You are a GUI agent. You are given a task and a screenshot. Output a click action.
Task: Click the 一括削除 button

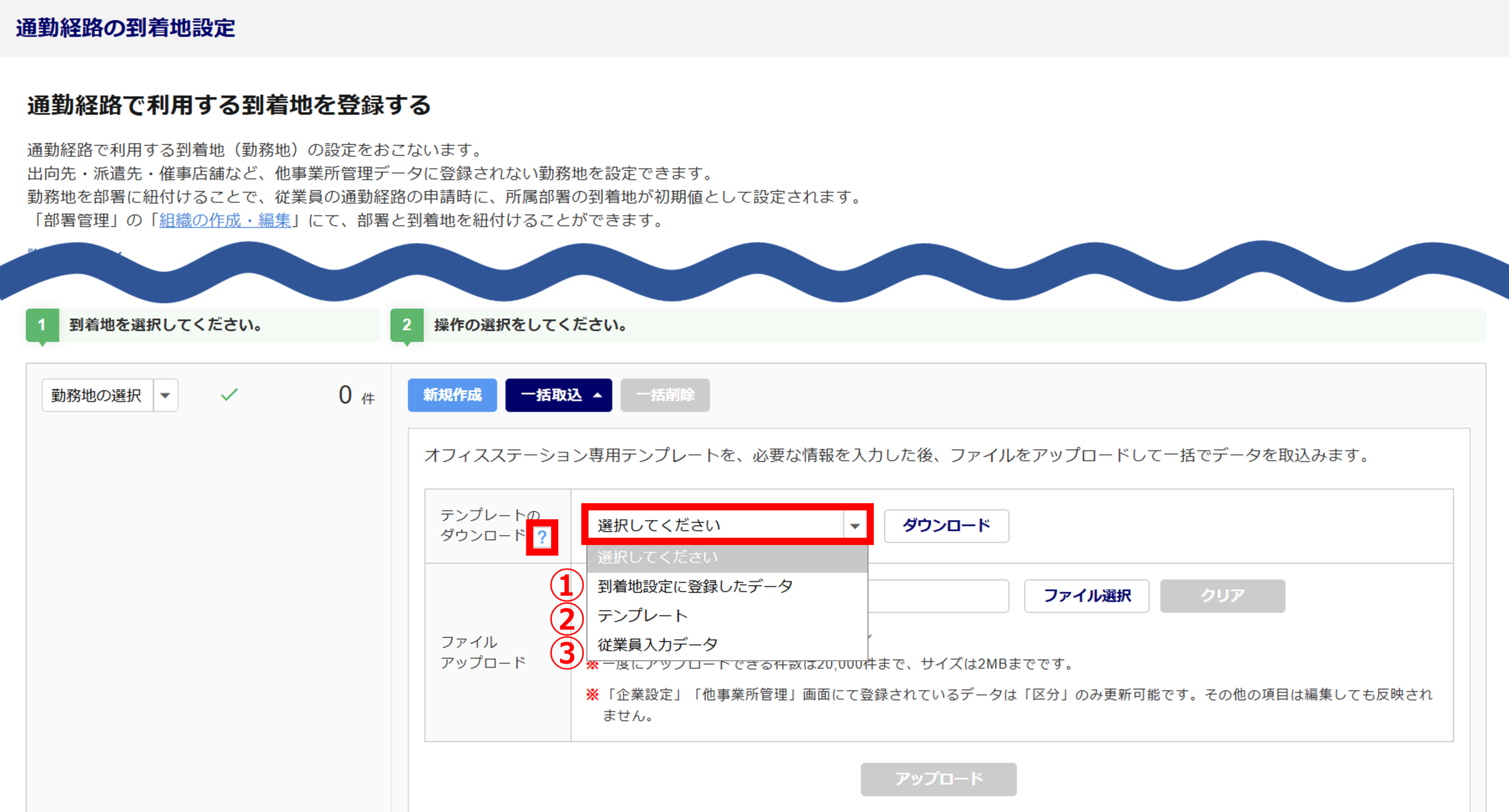[x=664, y=395]
